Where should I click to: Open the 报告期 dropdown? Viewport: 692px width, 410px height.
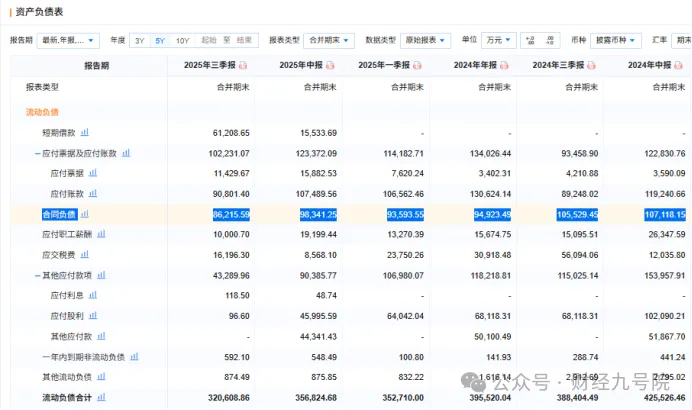coord(68,40)
